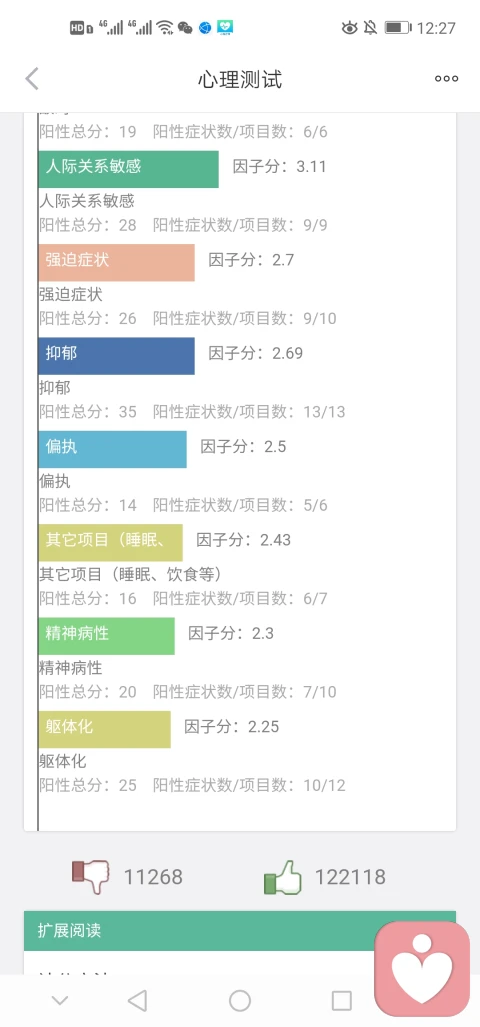
Task: Open the 扩展阅读 section header
Action: coord(240,931)
